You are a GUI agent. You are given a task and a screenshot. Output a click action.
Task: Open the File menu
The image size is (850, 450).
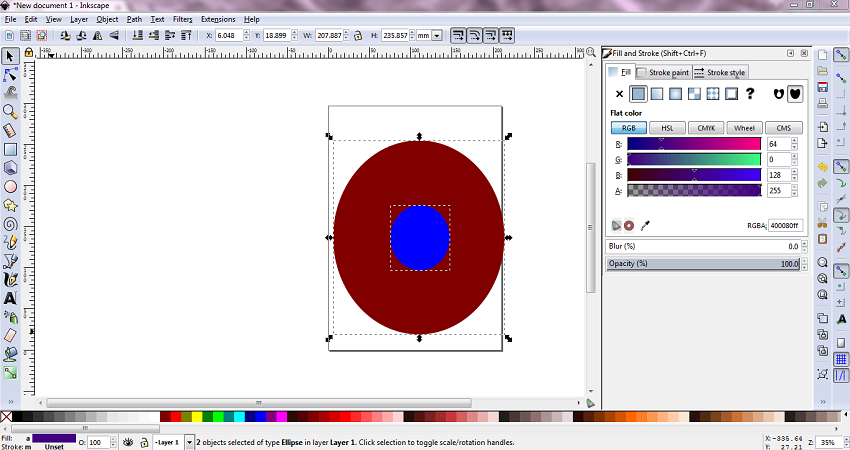coord(10,19)
